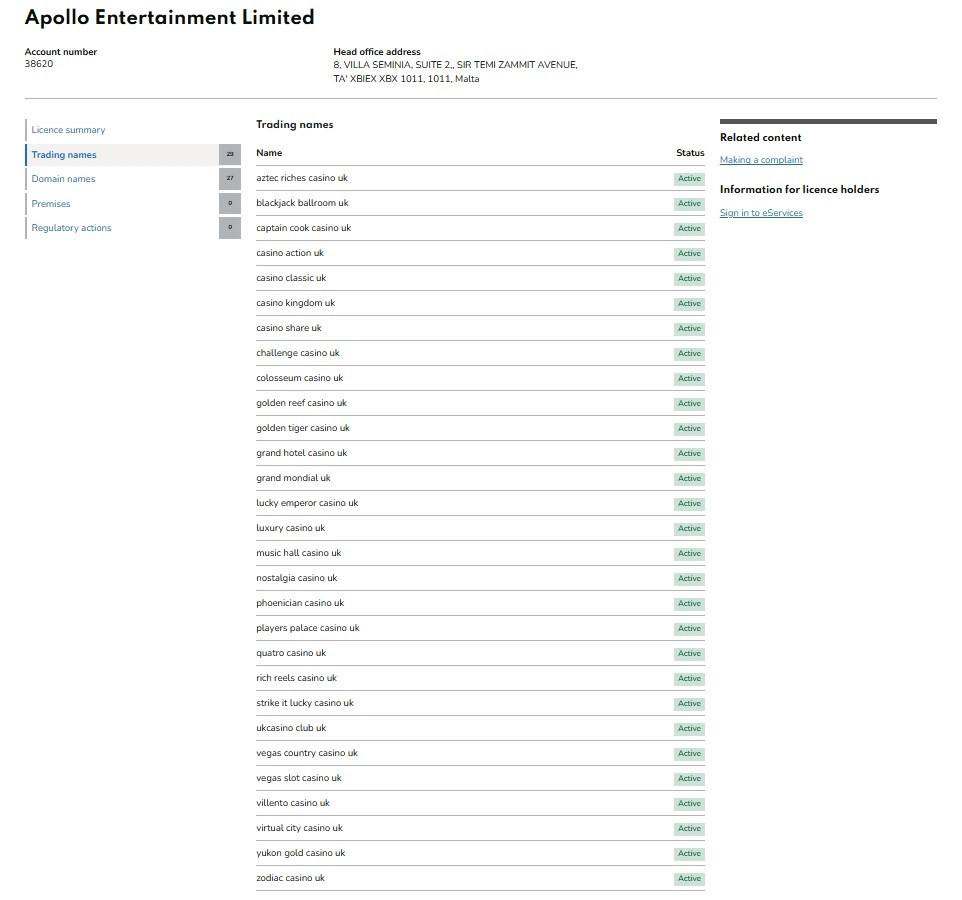Click the Related content heading
The image size is (962, 900).
point(760,137)
